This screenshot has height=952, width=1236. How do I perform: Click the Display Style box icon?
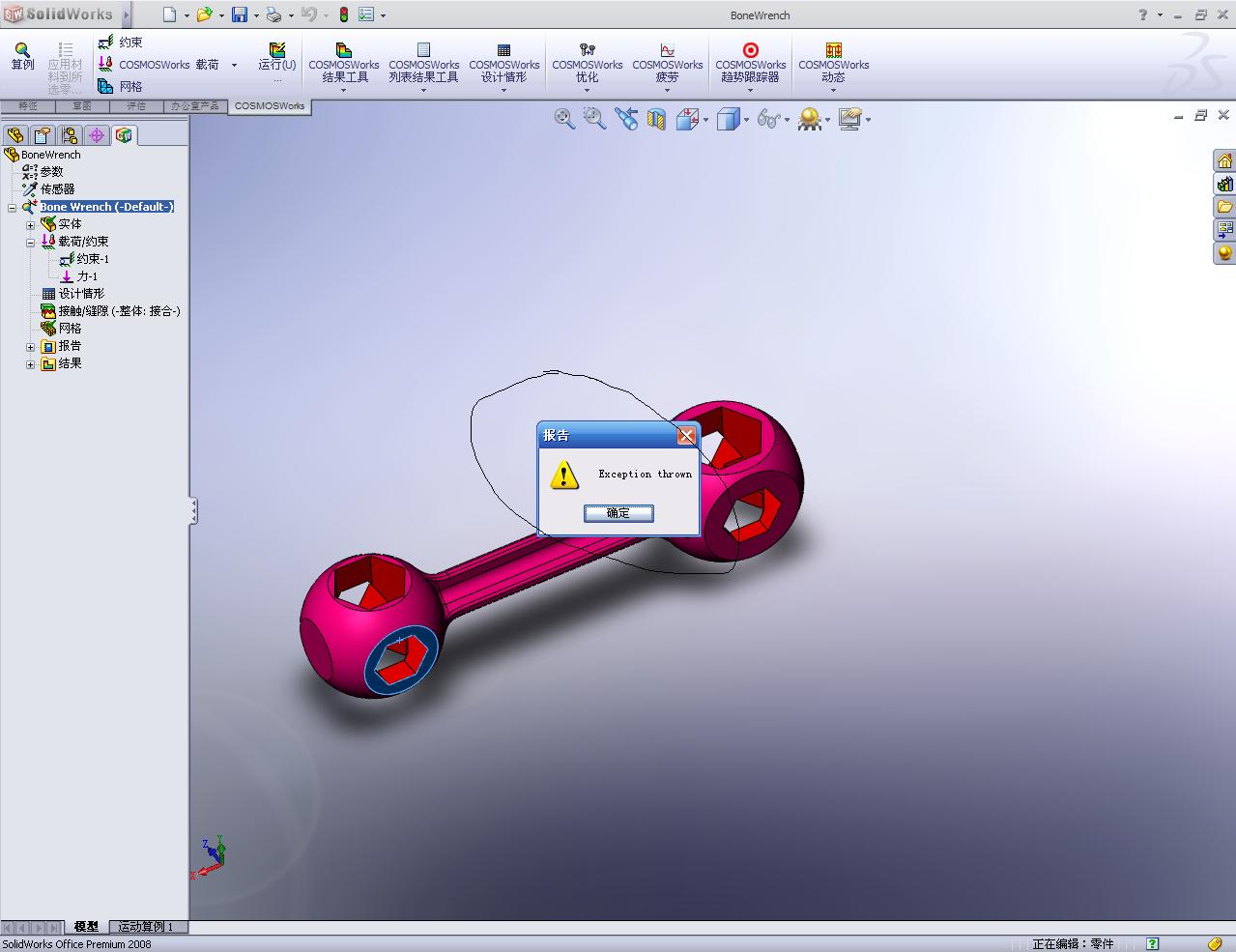point(729,119)
